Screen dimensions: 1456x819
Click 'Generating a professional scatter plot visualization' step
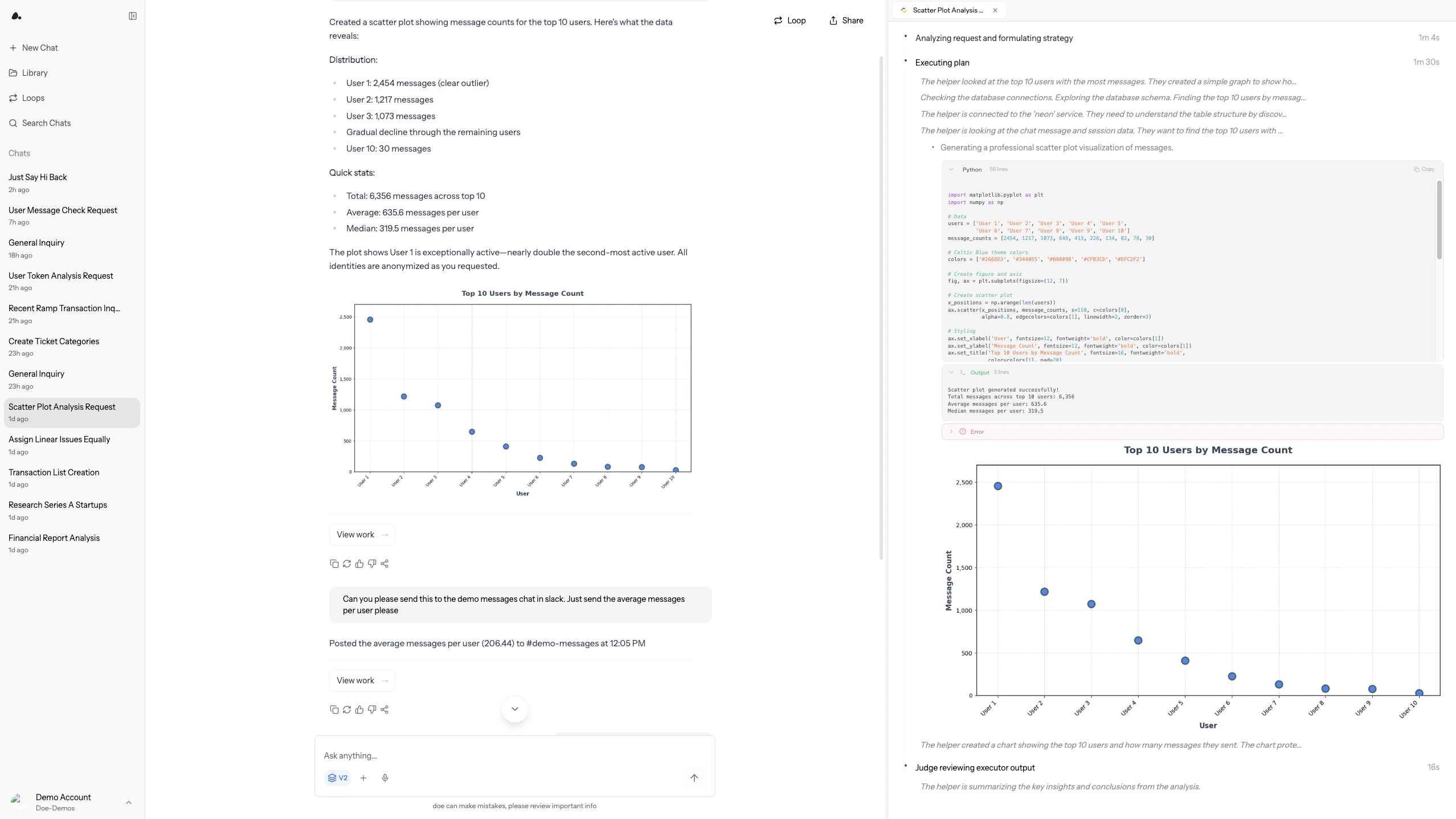pyautogui.click(x=1057, y=148)
